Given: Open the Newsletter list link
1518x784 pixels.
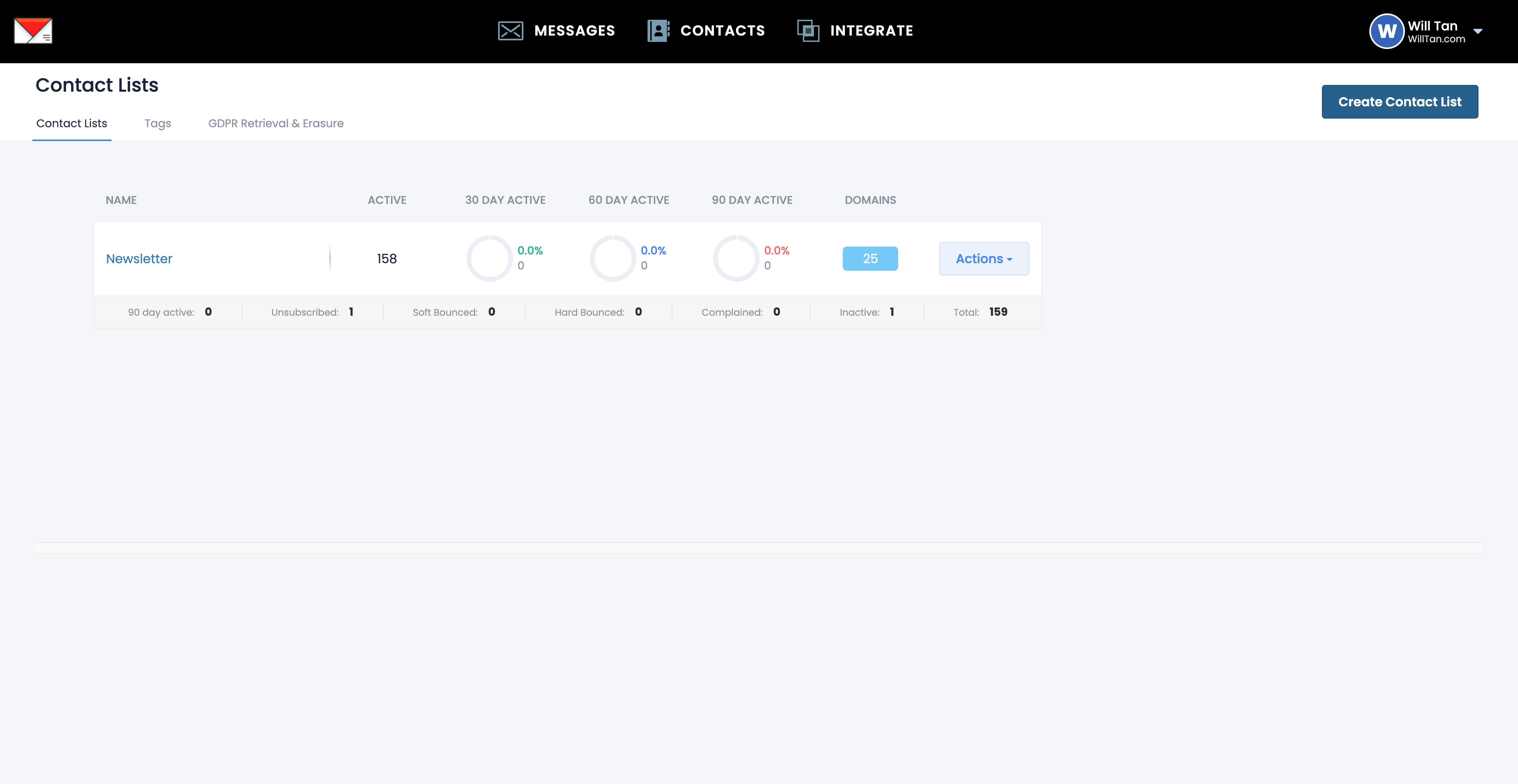Looking at the screenshot, I should pyautogui.click(x=139, y=258).
